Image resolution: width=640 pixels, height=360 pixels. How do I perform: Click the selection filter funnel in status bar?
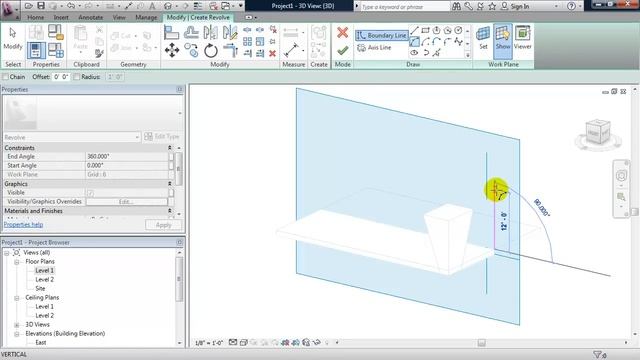click(x=597, y=355)
